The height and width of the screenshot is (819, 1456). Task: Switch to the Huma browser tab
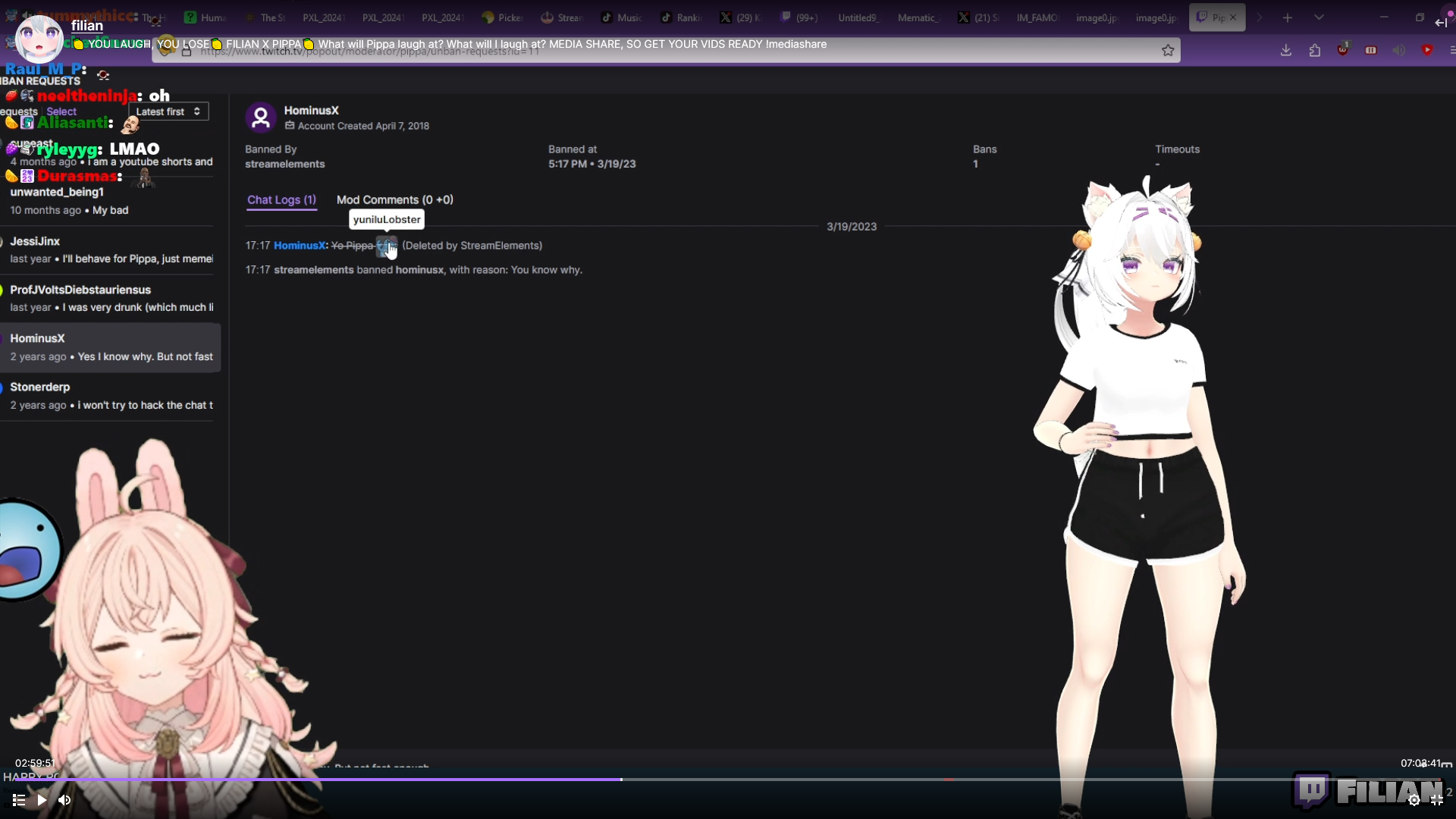click(206, 17)
